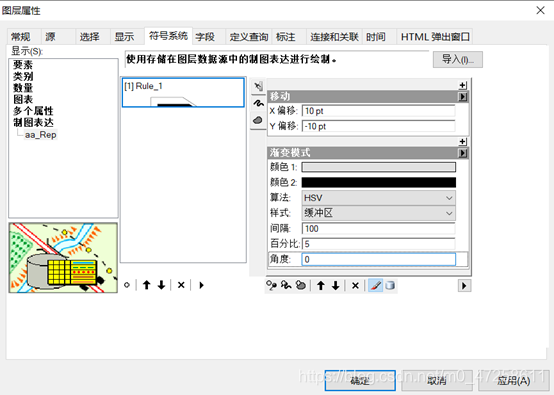Viewport: 554px width, 395px height.
Task: Move Rule_1 up using rule list arrow
Action: pyautogui.click(x=146, y=285)
